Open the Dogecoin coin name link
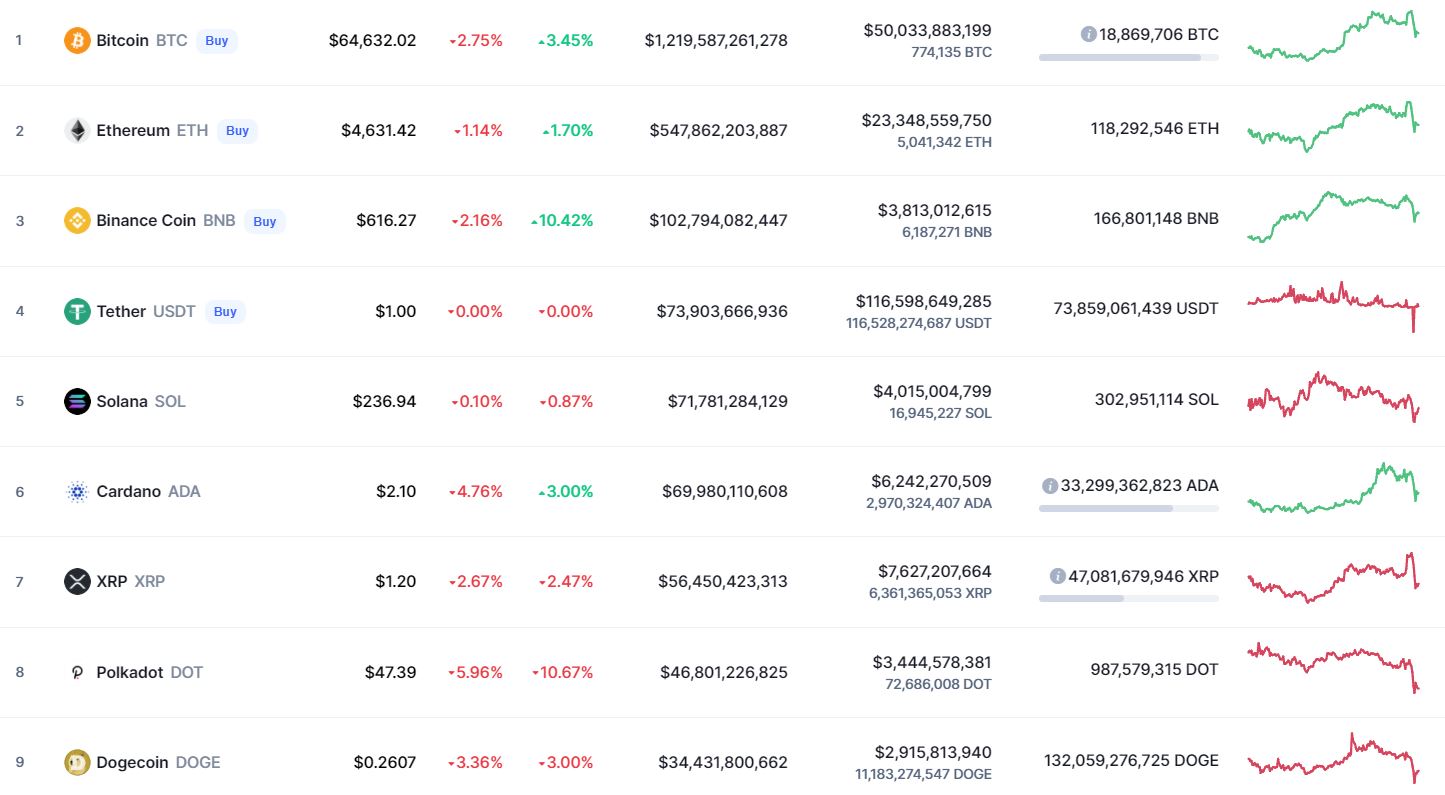1445x795 pixels. pos(133,762)
